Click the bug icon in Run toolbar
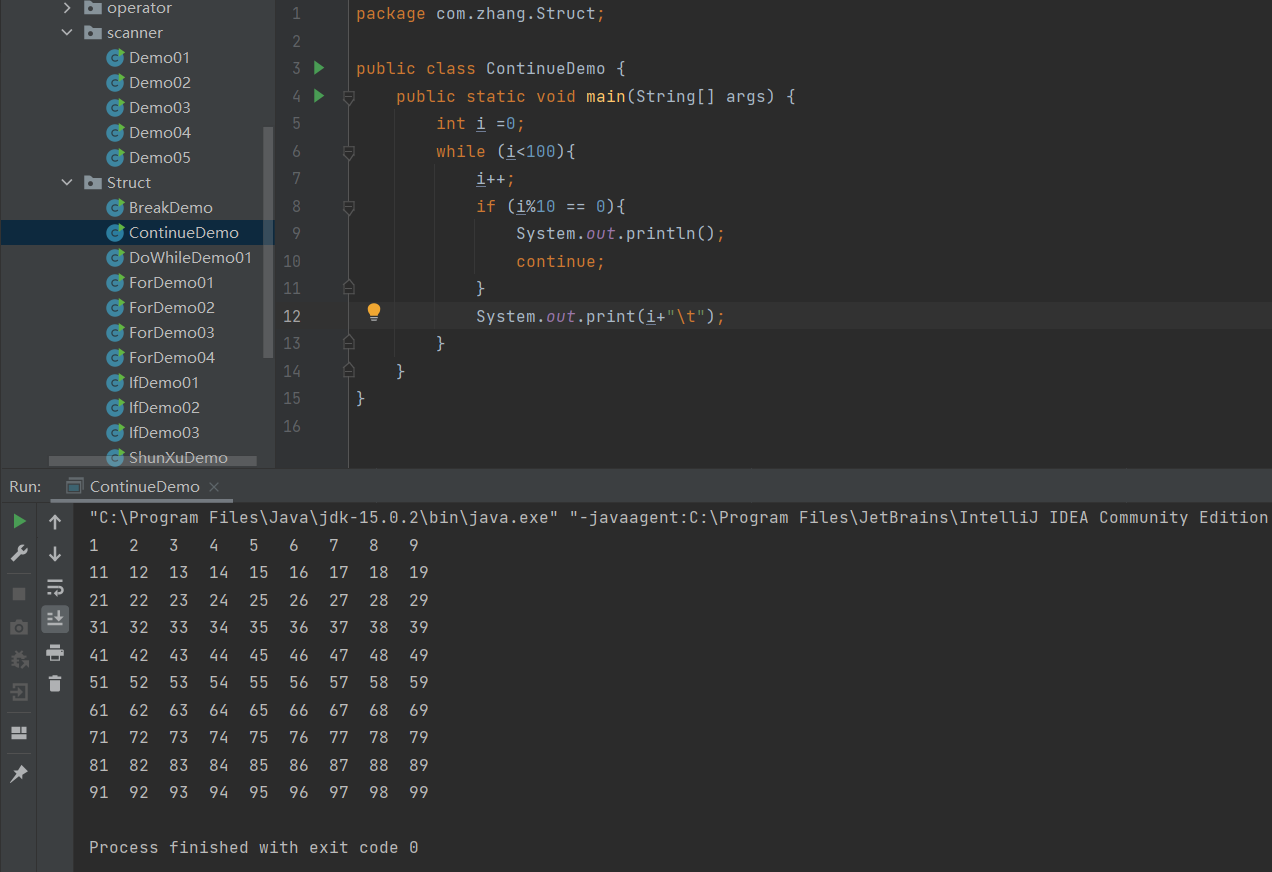 click(19, 660)
